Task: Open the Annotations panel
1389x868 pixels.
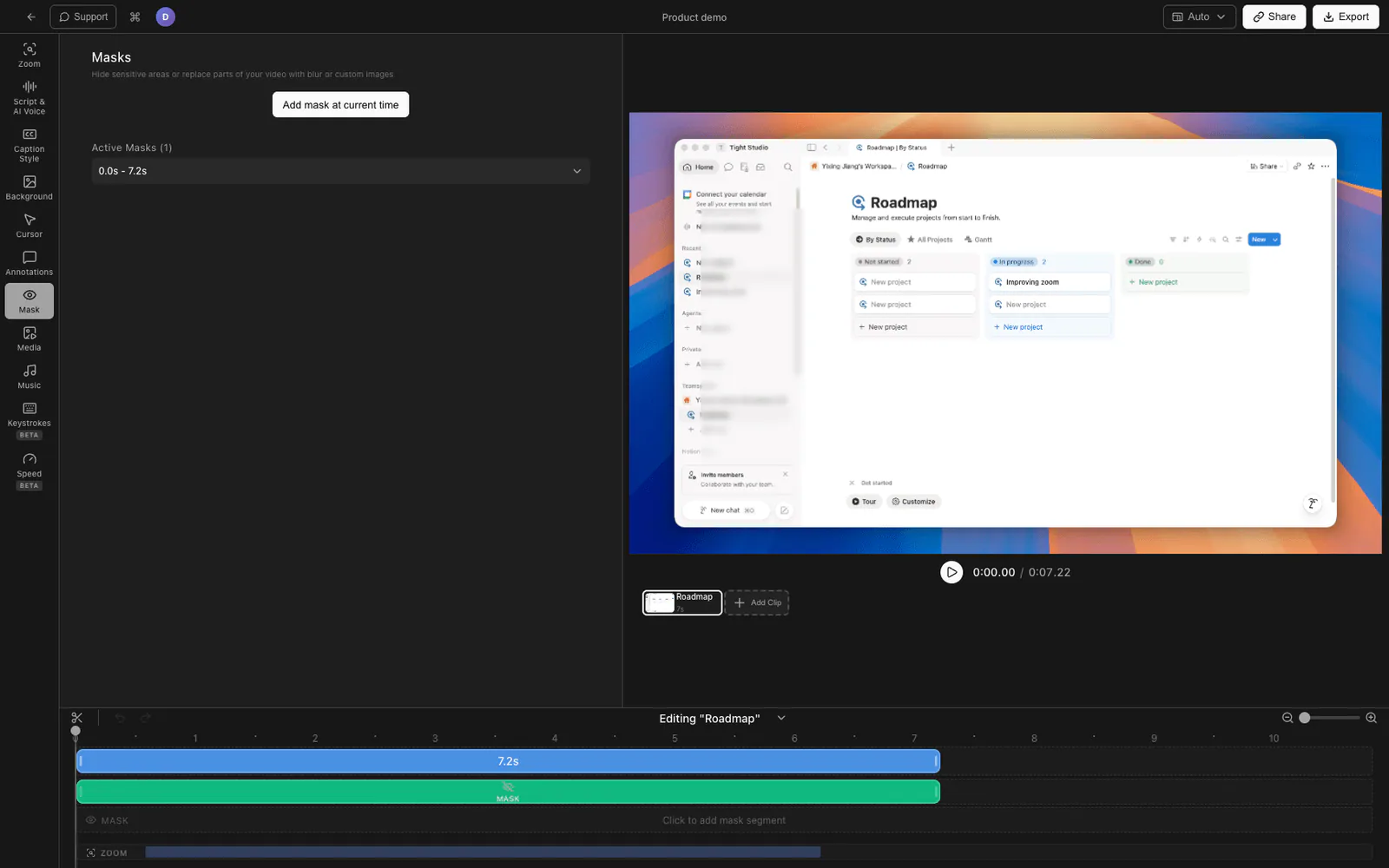Action: 30,263
